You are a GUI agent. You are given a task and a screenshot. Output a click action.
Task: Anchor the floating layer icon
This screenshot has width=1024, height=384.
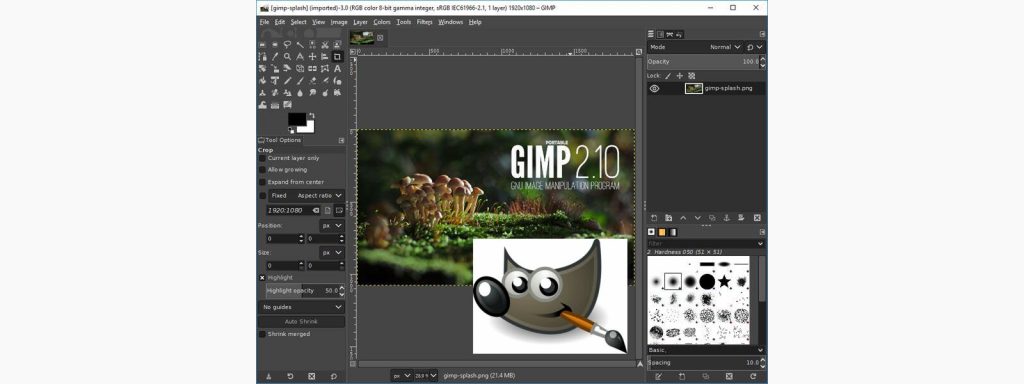(x=727, y=218)
